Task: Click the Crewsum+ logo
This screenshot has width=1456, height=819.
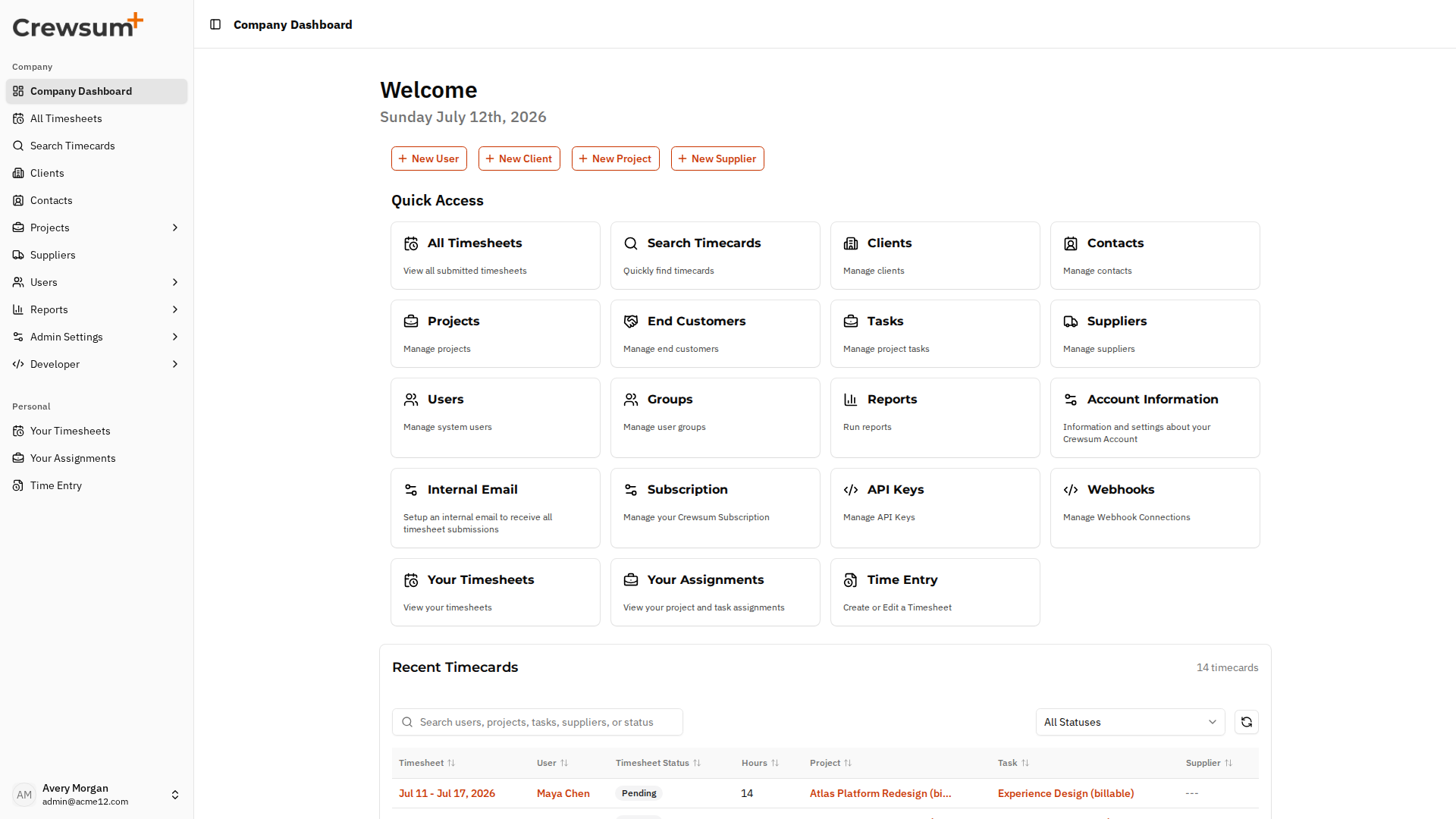Action: click(x=77, y=25)
